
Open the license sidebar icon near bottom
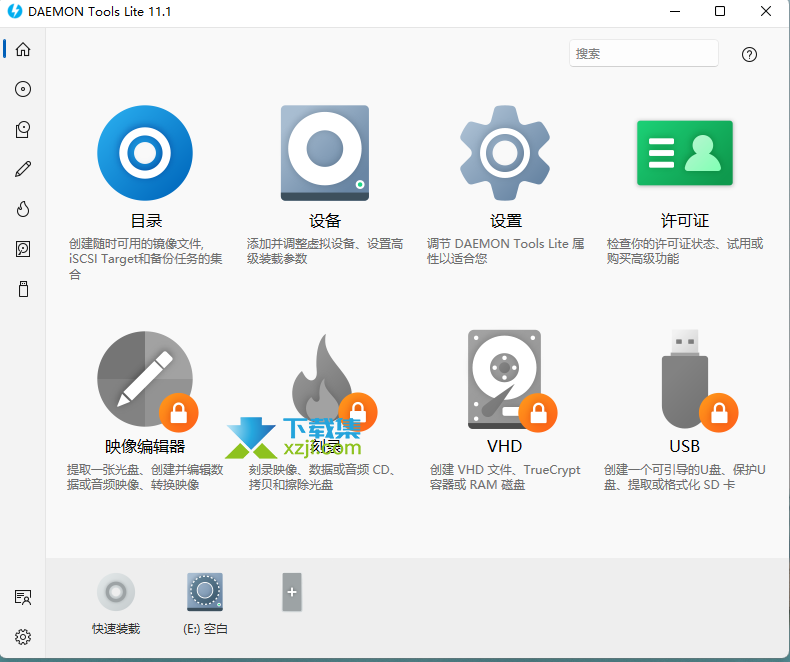tap(23, 598)
